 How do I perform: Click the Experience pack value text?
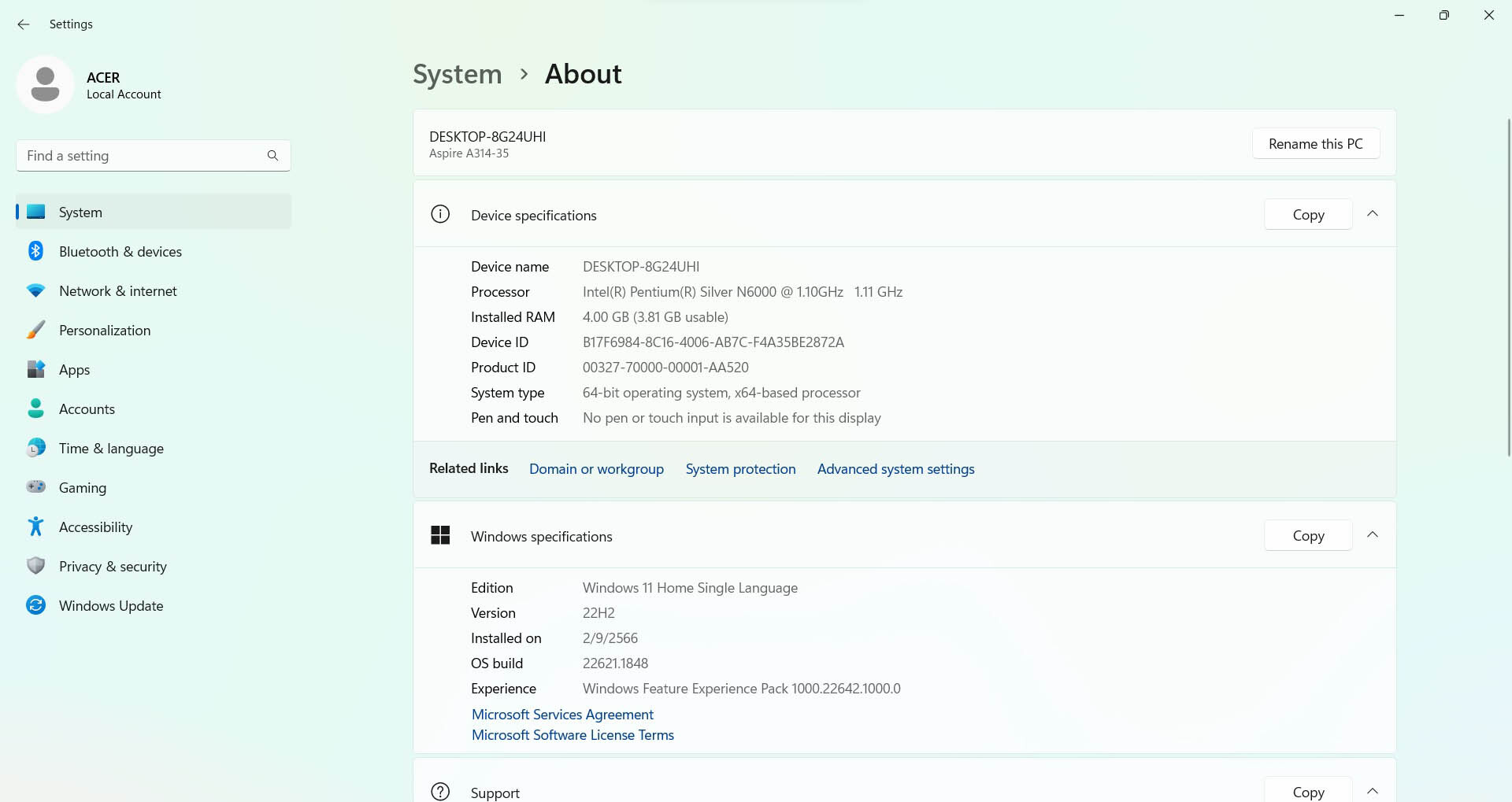[x=741, y=688]
